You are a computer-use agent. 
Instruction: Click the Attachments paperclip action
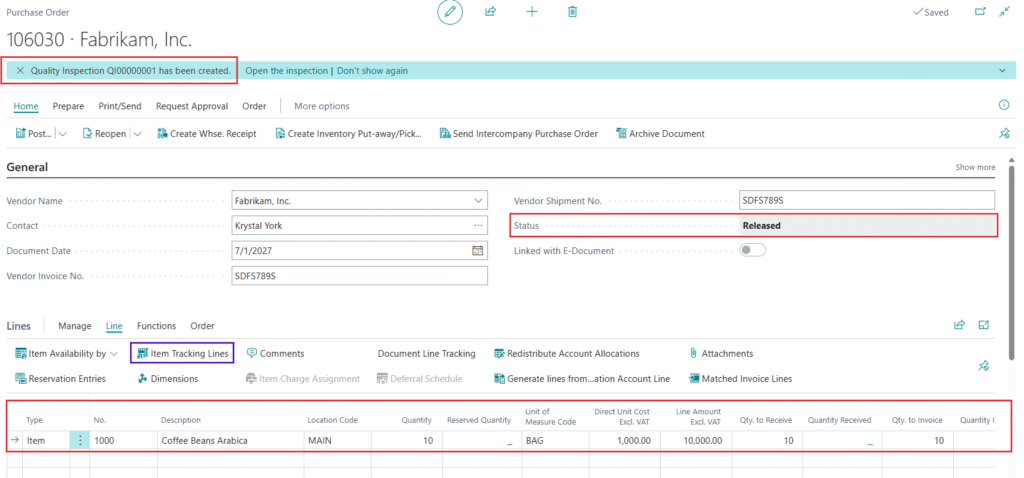pos(721,353)
